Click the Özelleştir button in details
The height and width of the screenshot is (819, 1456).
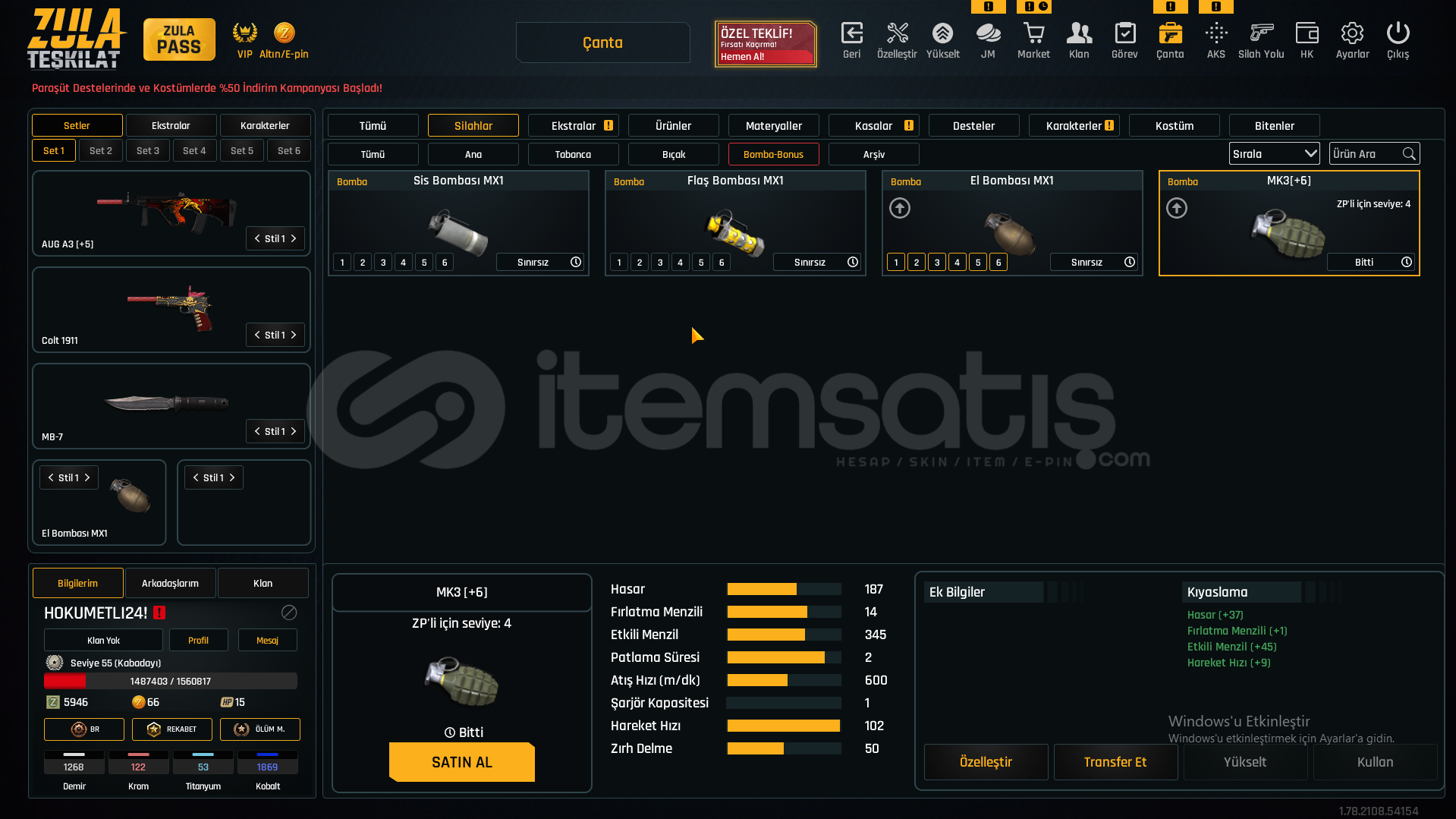pyautogui.click(x=986, y=762)
